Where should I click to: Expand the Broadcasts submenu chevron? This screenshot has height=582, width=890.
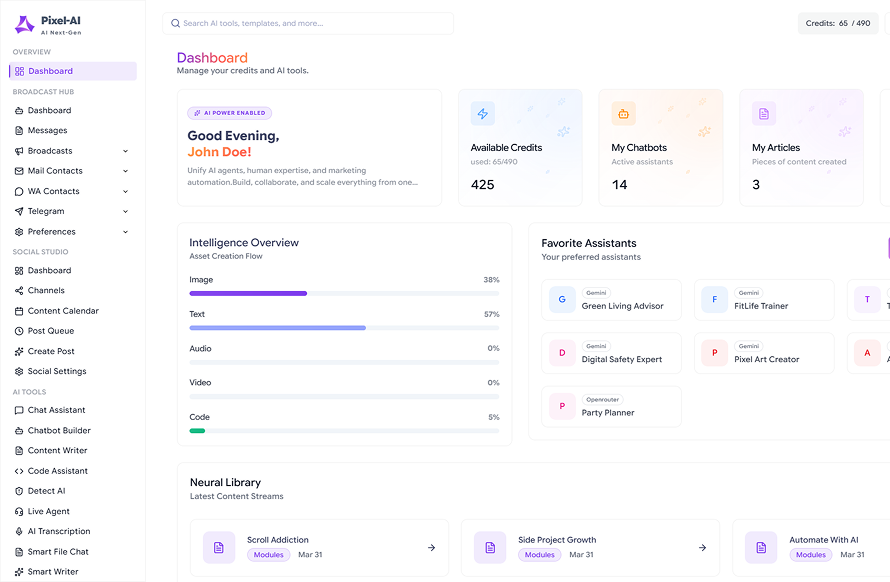[x=125, y=151]
